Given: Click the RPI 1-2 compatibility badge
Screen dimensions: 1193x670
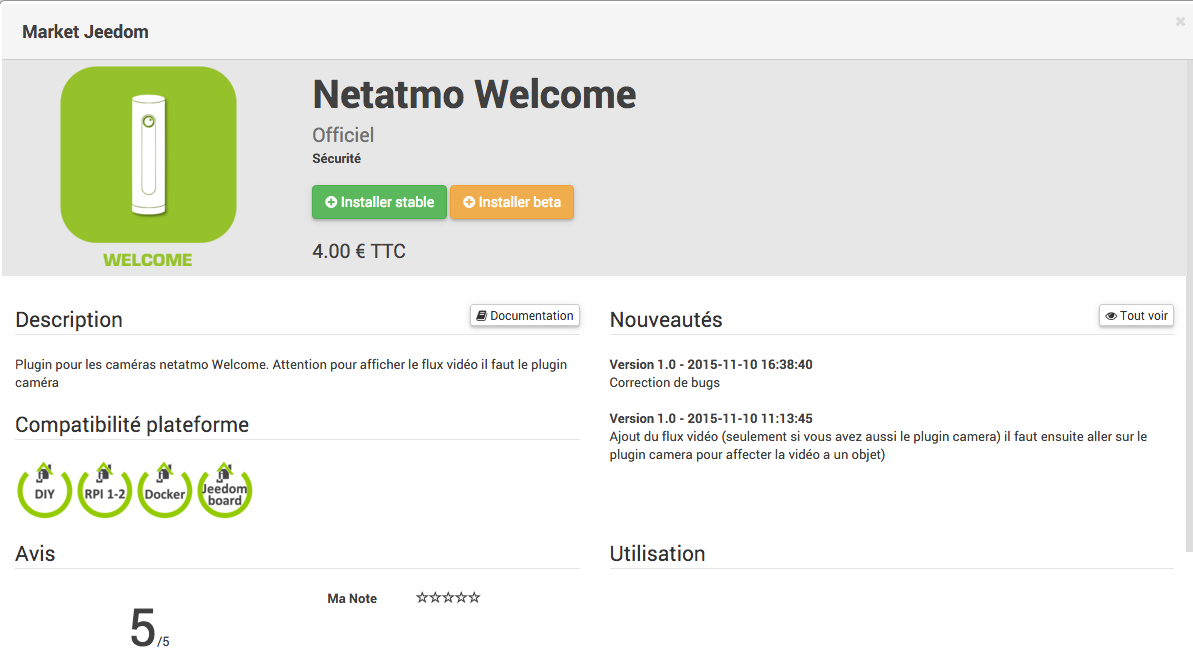Looking at the screenshot, I should (105, 490).
